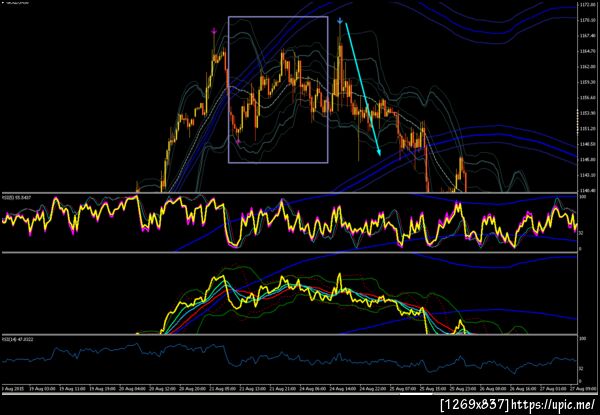The height and width of the screenshot is (415, 600).
Task: Click the blue down-arrow signal above the second peak
Action: pos(340,21)
